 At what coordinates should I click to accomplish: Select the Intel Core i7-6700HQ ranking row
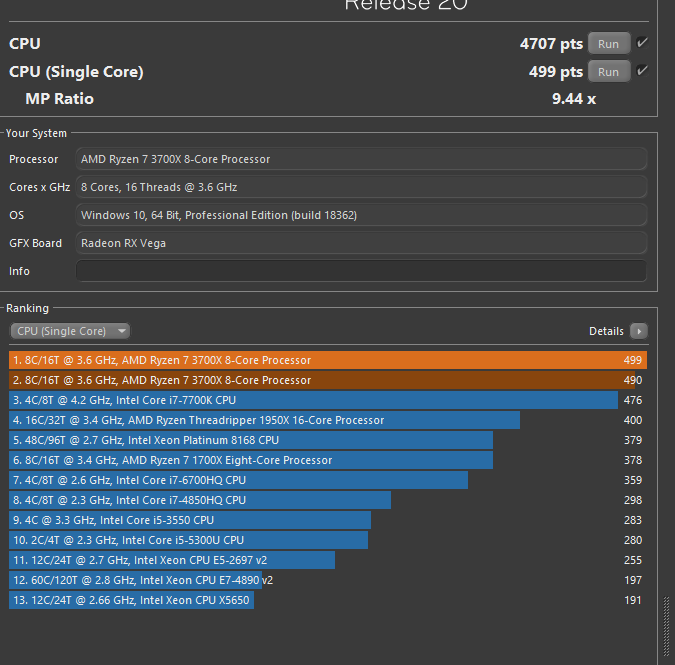pos(328,480)
